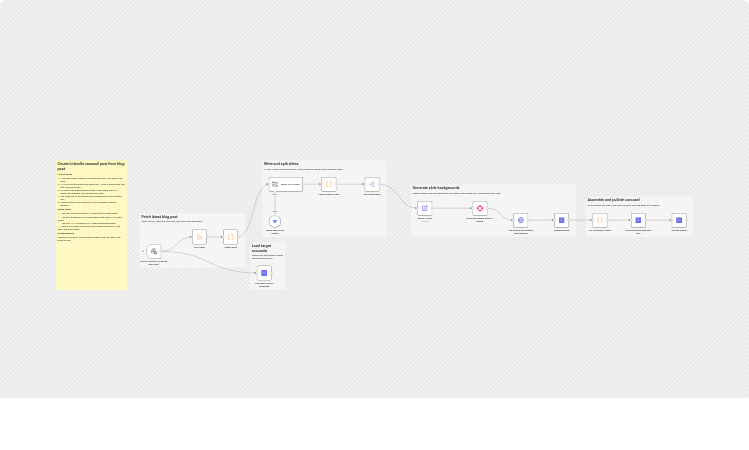
Task: Select the purple Split Out node
Action: pyautogui.click(x=372, y=184)
